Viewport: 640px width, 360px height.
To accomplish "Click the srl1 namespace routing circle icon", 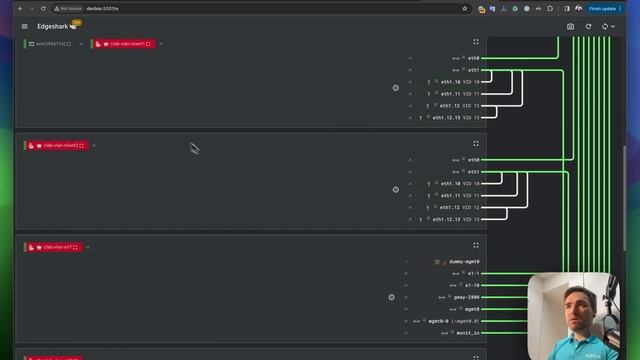I will [391, 297].
